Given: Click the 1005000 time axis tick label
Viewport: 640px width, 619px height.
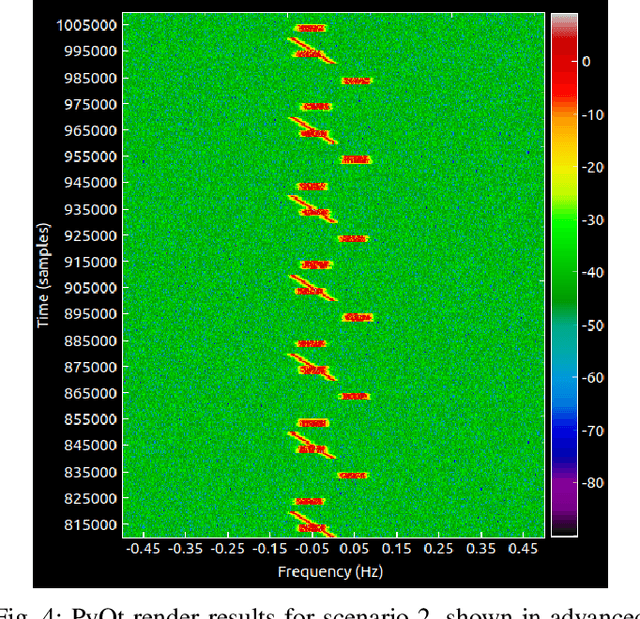Looking at the screenshot, I should click(88, 25).
